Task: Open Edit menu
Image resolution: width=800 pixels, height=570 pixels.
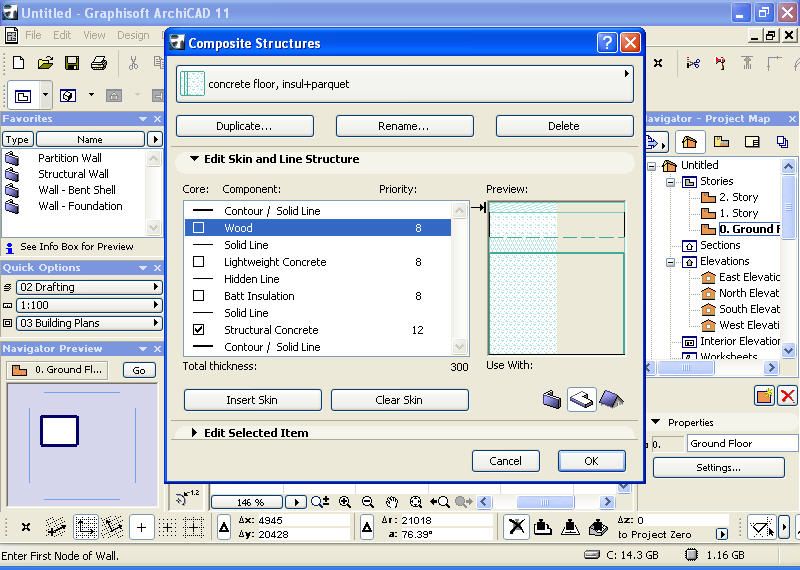Action: click(62, 35)
